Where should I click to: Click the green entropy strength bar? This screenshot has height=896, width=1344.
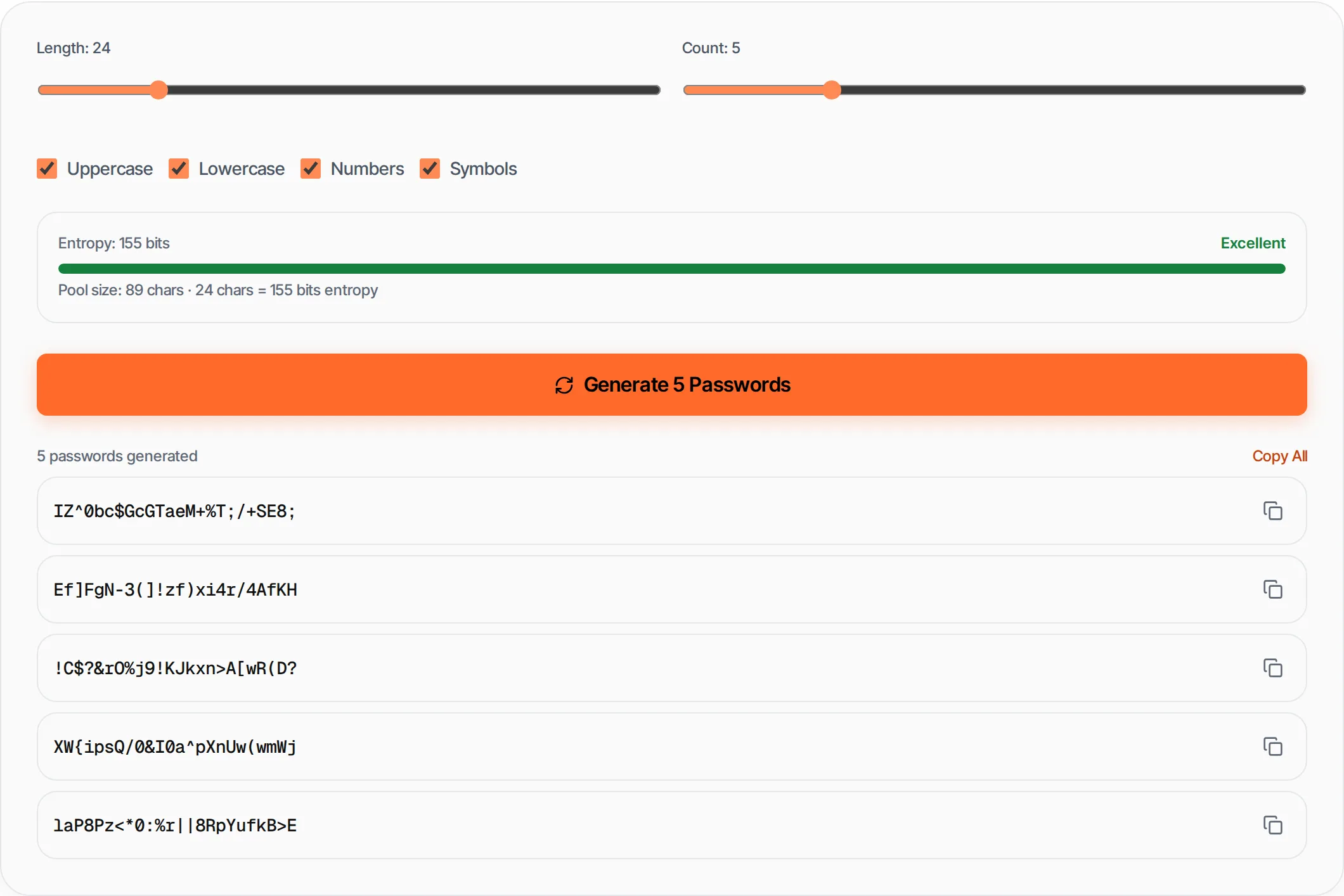click(672, 269)
